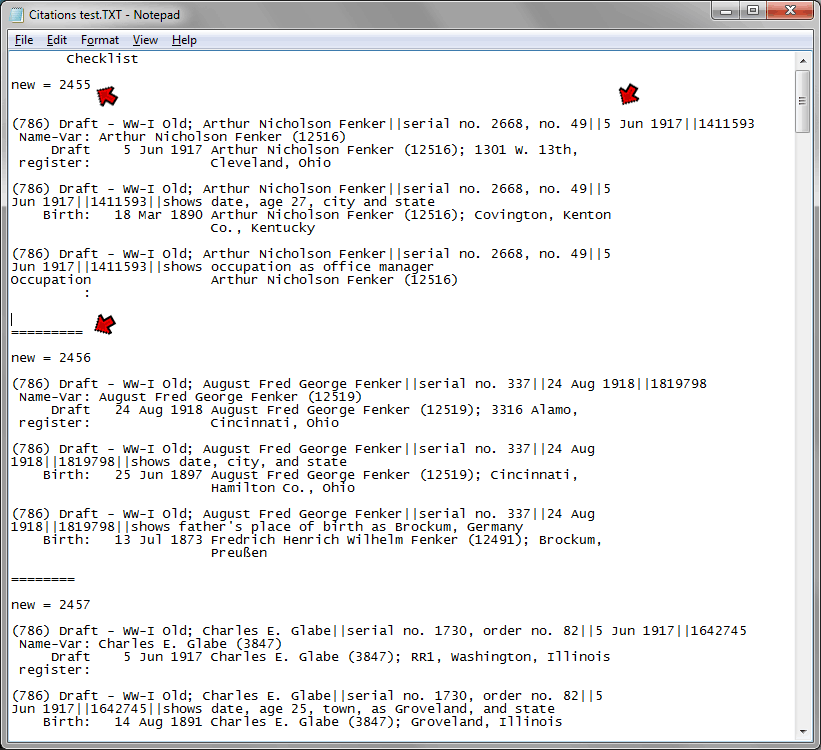Place cursor in the 'new = 2457' line
The height and width of the screenshot is (750, 821).
50,605
